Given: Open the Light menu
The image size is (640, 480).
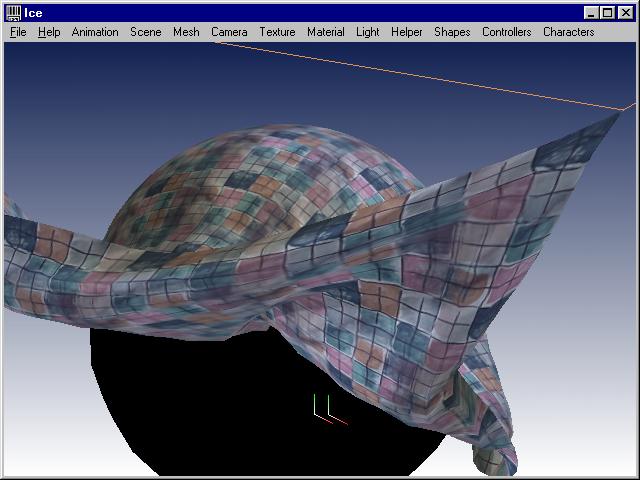Looking at the screenshot, I should coord(368,32).
